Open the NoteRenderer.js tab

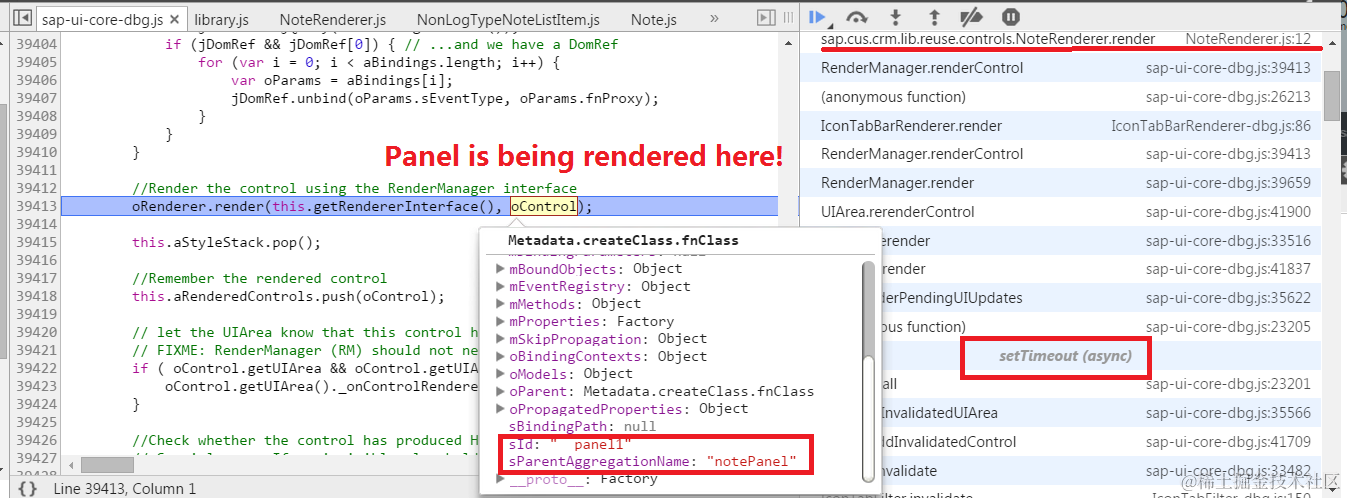coord(332,20)
